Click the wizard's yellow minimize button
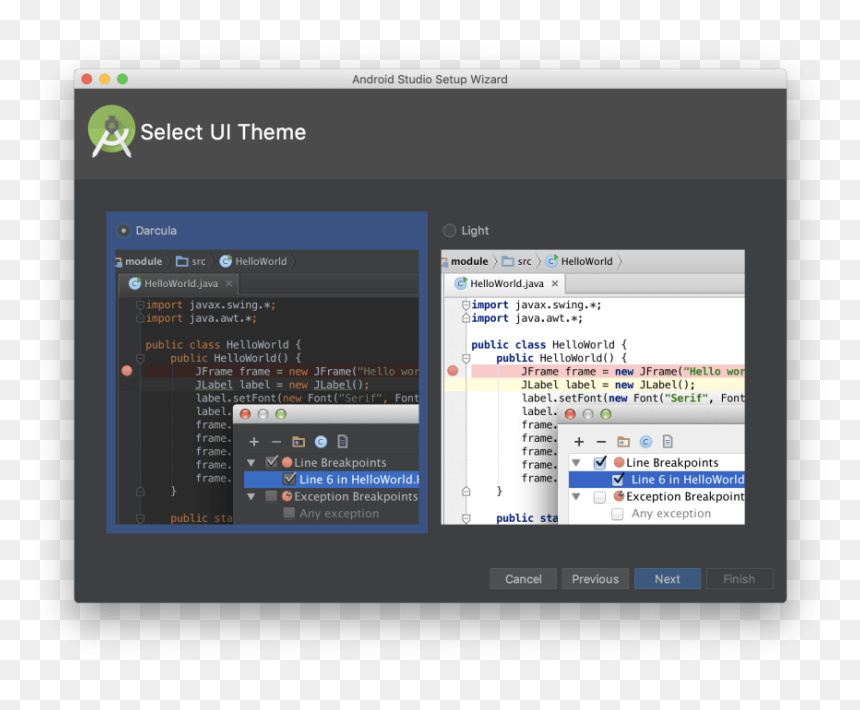860x710 pixels. (x=105, y=79)
